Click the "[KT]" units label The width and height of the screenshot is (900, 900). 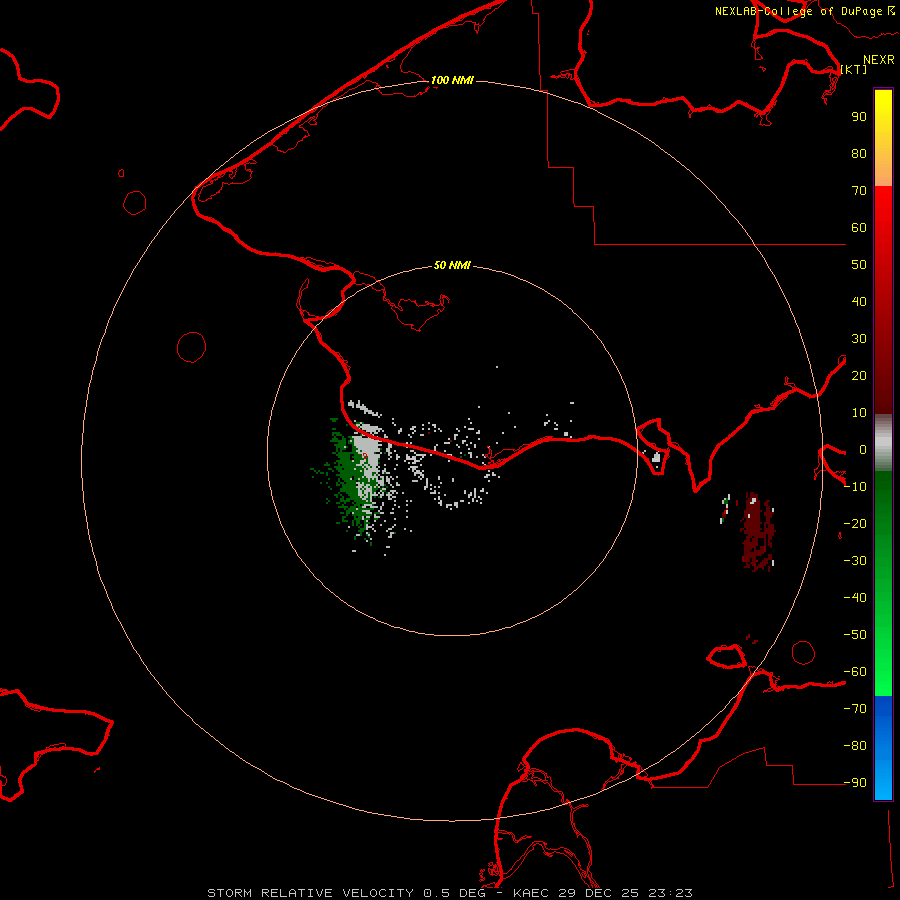(854, 69)
